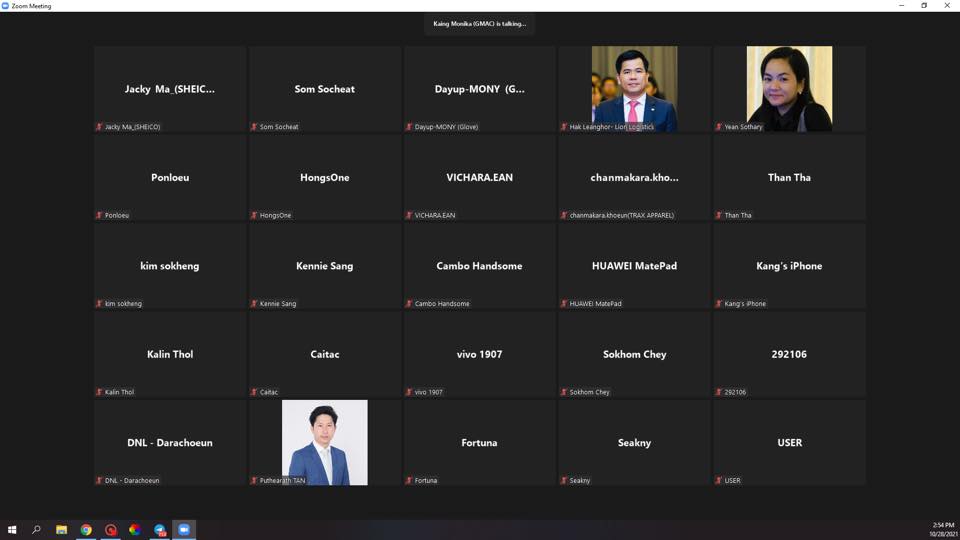Select Hak Leanghor's video tile
960x540 pixels.
coord(634,88)
